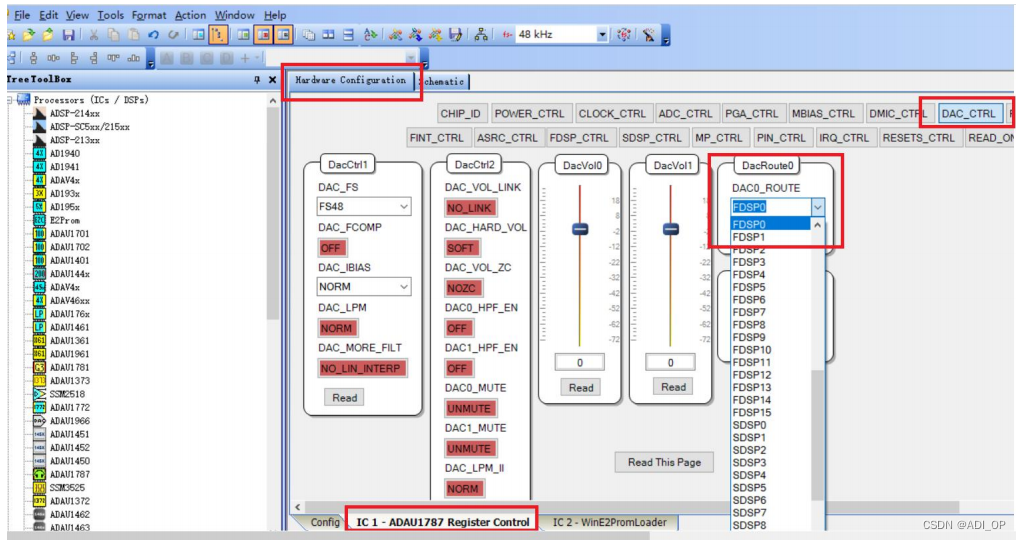Click the Read This Page button
The image size is (1021, 540).
pos(664,462)
